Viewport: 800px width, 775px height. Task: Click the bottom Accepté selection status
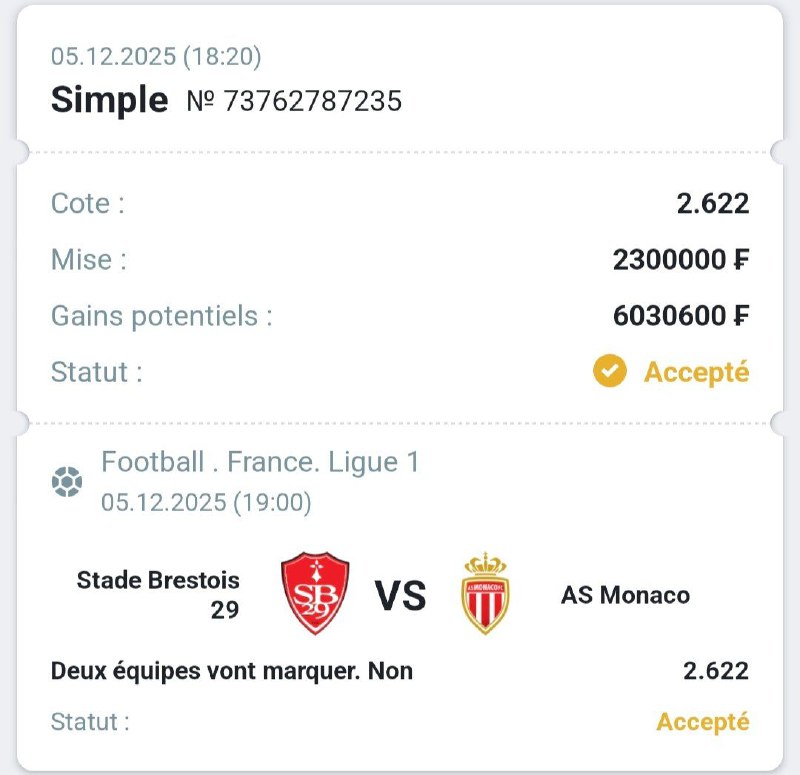pos(702,721)
